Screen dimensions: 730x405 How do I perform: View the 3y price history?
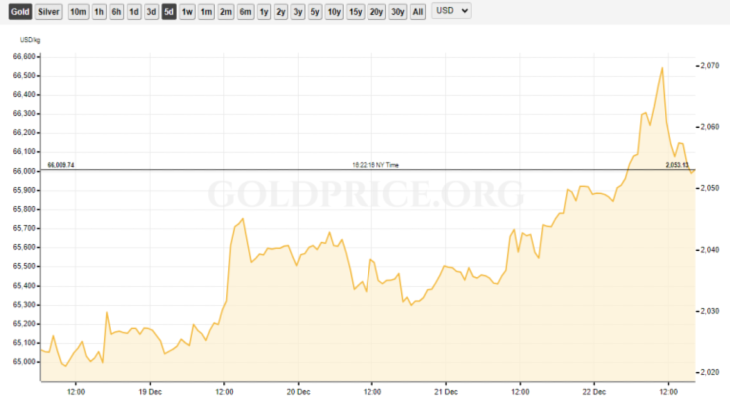(x=298, y=12)
